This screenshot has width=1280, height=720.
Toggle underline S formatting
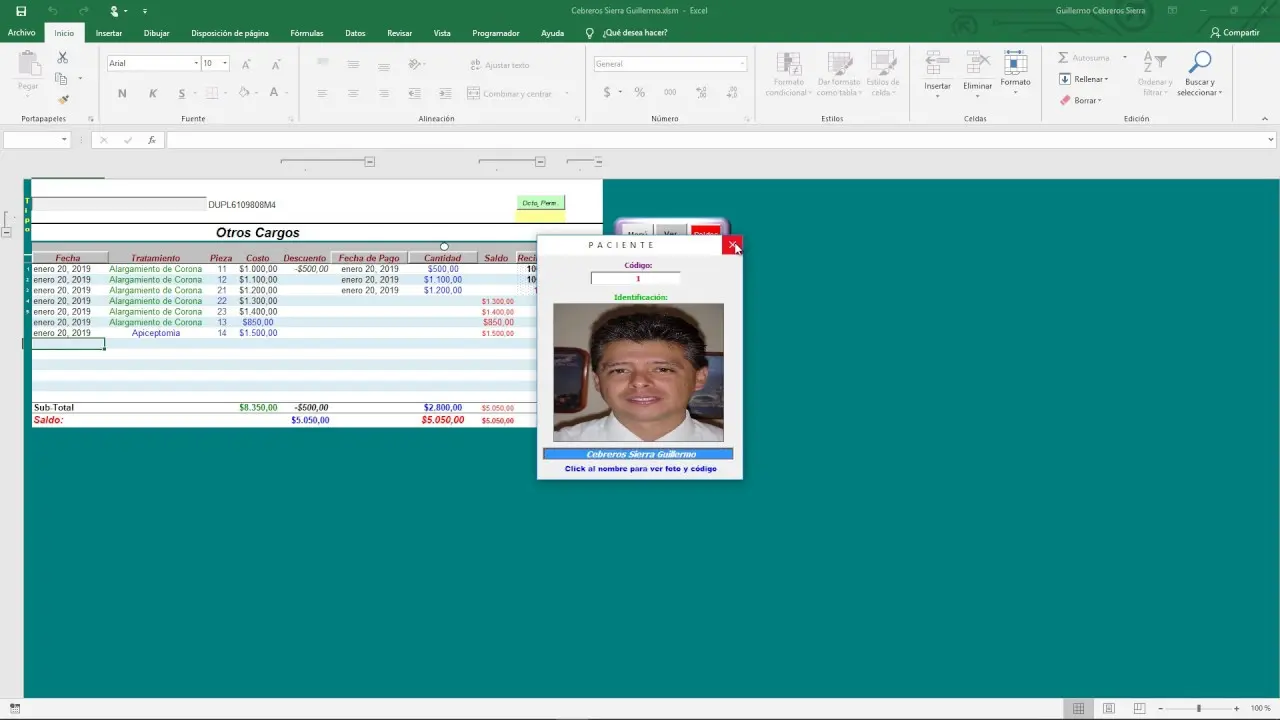(x=181, y=93)
